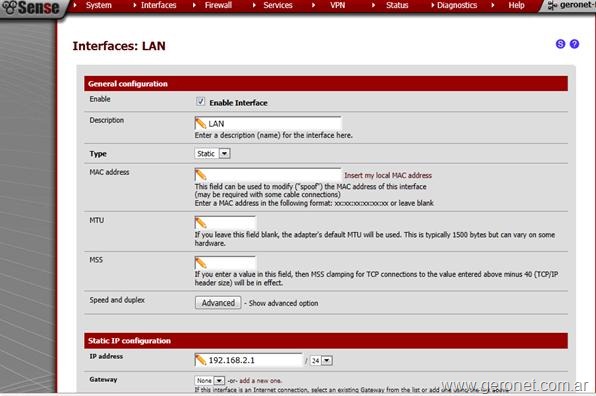Click the MSS input field
The height and width of the screenshot is (396, 596).
coord(225,263)
